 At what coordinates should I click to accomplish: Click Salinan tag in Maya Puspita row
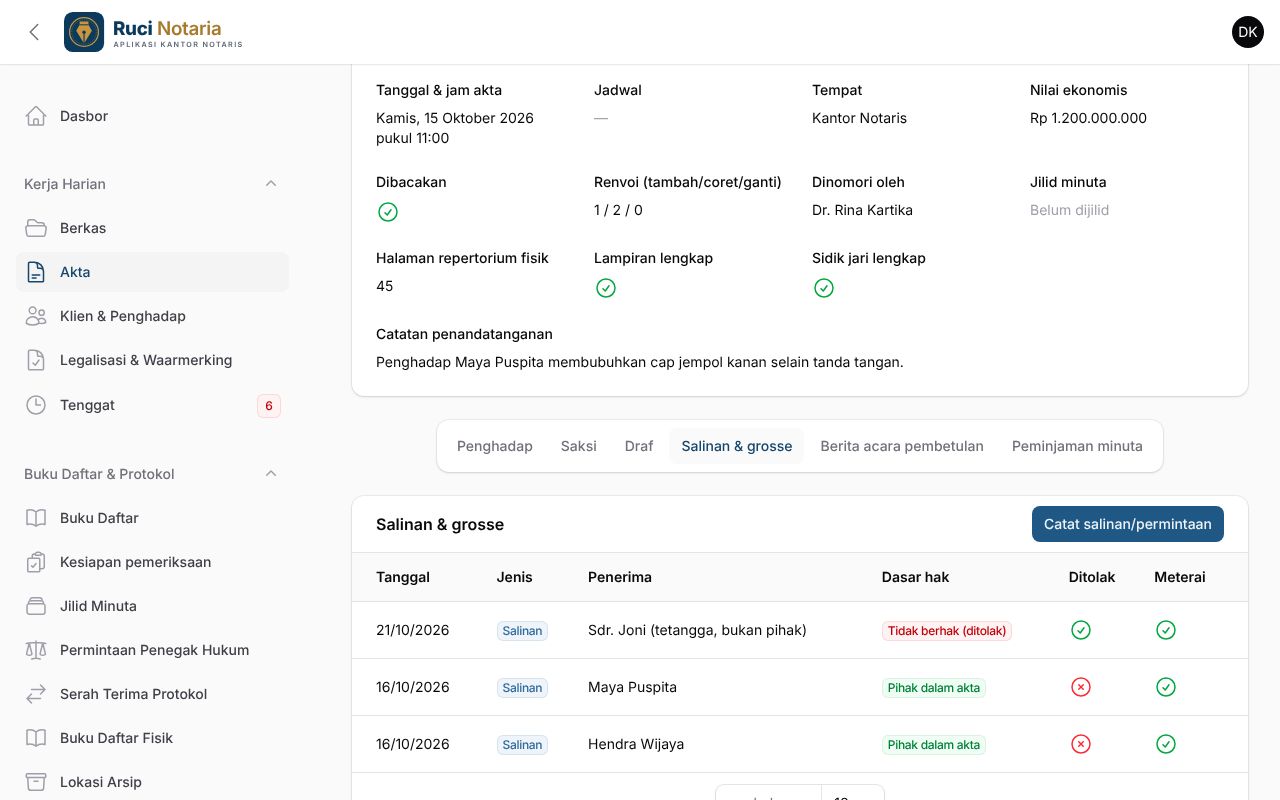(523, 688)
